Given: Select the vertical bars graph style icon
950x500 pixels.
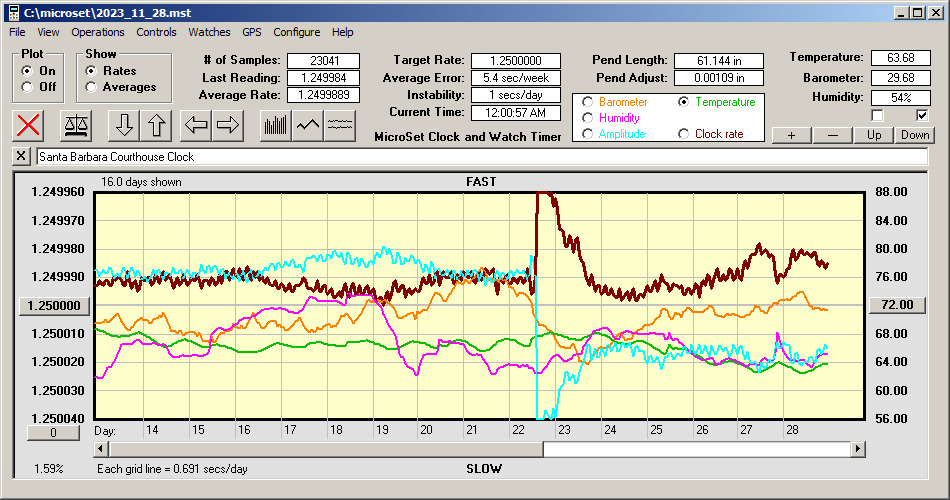Looking at the screenshot, I should [x=275, y=125].
